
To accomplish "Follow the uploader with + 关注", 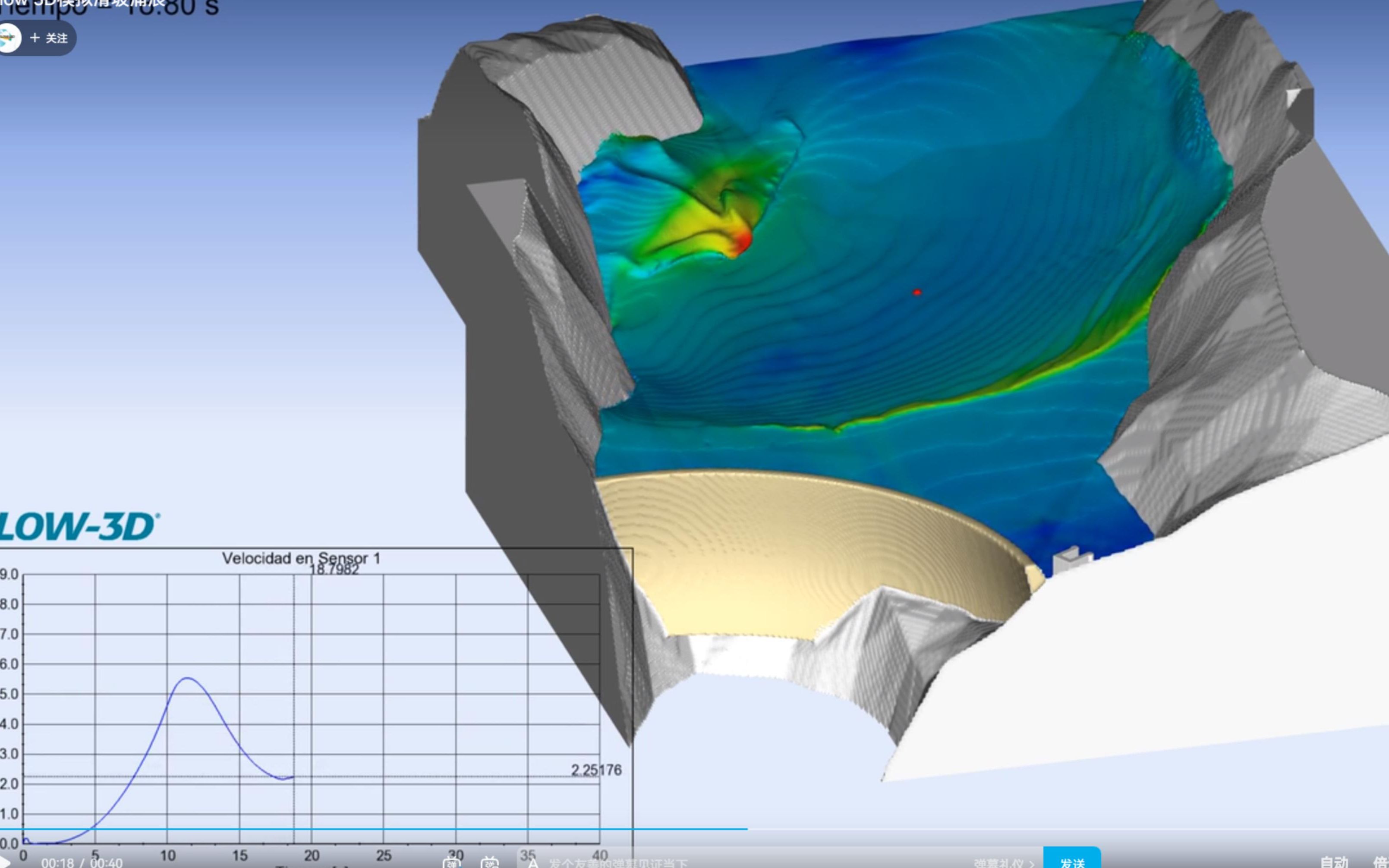I will coord(49,38).
